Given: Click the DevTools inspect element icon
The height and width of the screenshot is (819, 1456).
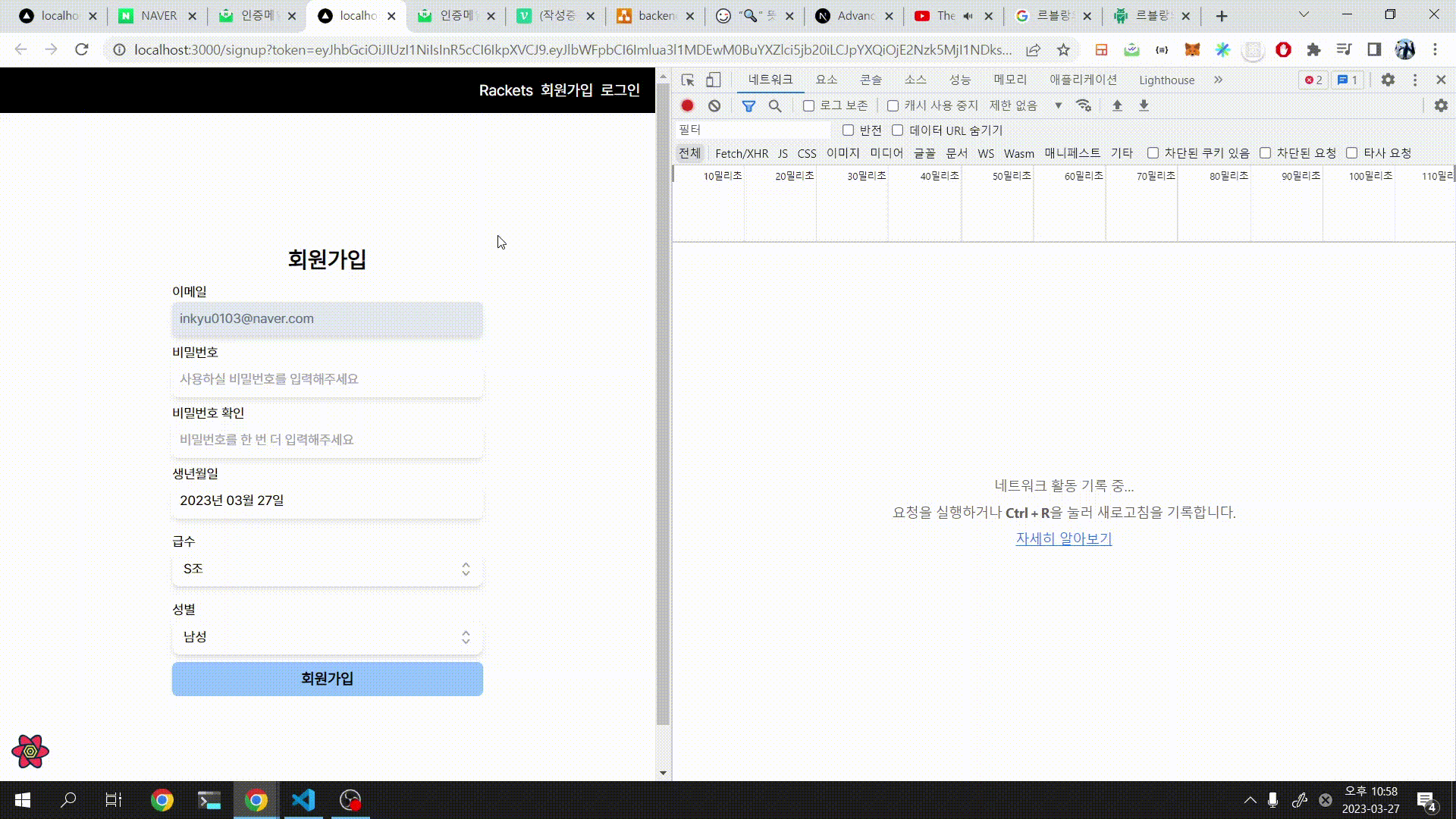Looking at the screenshot, I should point(688,80).
